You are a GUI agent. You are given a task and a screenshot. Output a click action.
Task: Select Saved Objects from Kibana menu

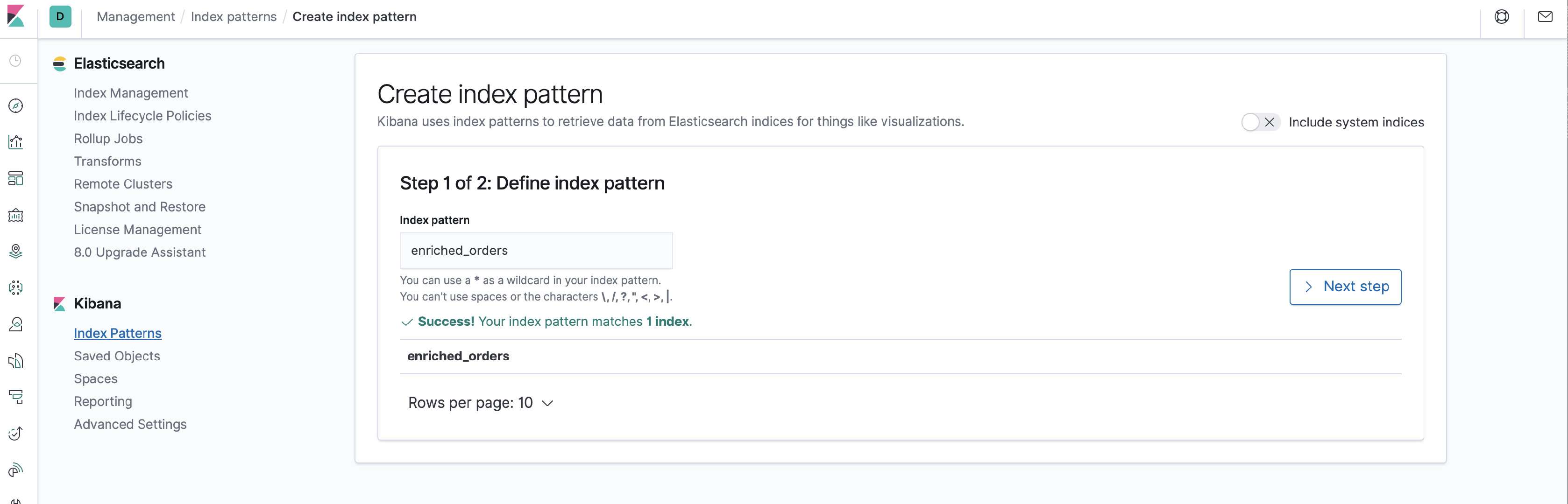tap(117, 356)
